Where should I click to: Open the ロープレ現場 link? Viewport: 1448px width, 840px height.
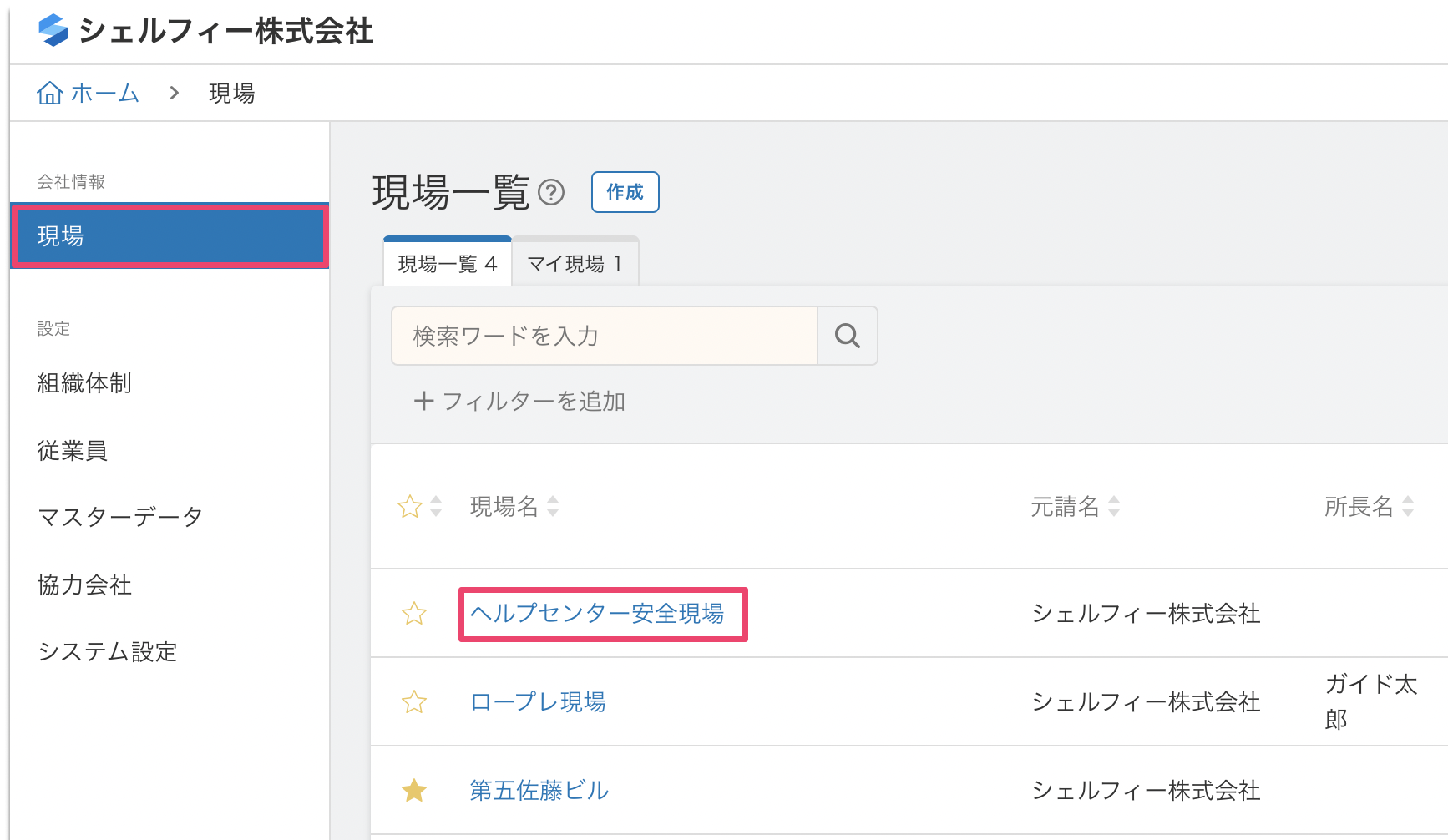[x=538, y=702]
